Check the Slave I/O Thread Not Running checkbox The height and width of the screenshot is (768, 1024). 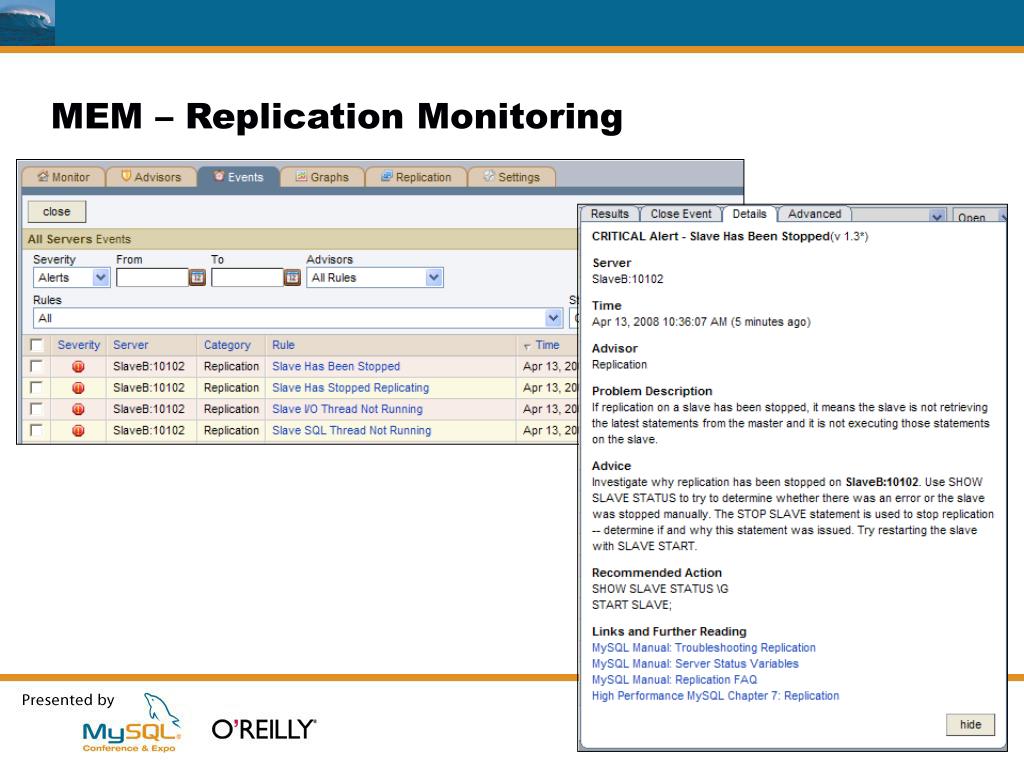37,409
